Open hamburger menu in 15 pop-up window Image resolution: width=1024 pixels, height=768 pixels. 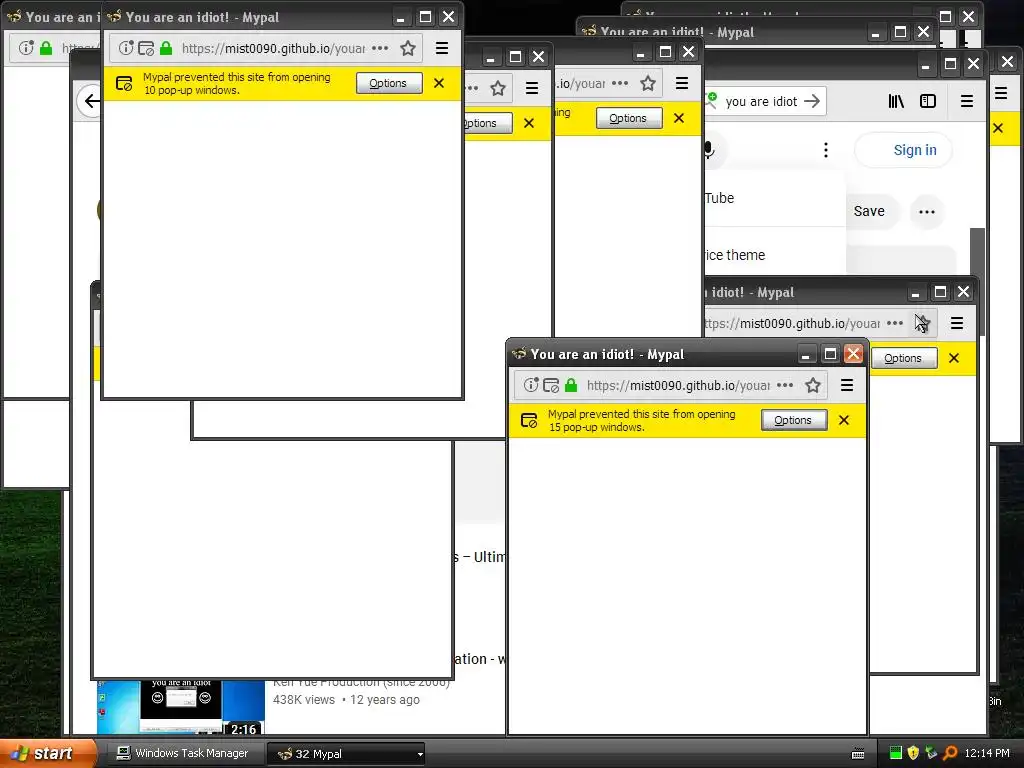point(847,385)
